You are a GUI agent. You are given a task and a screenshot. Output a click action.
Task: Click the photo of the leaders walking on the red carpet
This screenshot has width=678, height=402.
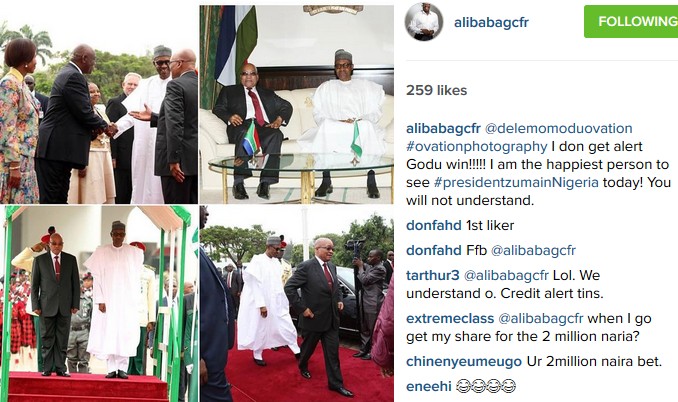297,304
